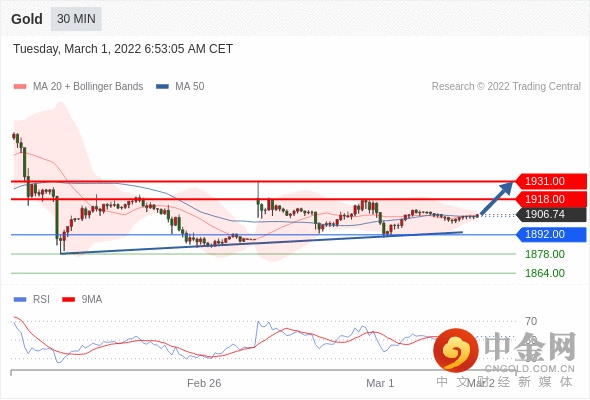Click the 9MA legend label

click(92, 300)
